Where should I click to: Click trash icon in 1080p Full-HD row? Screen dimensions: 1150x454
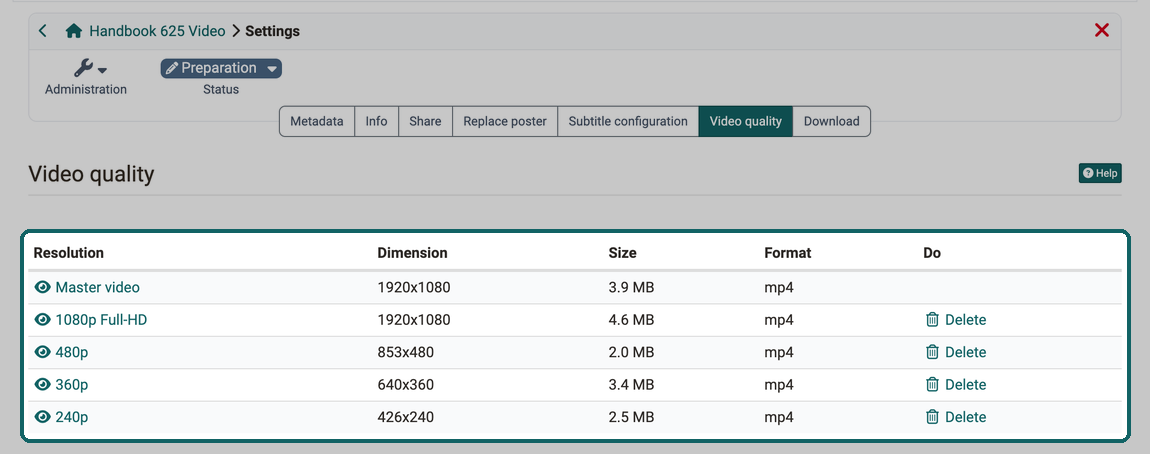(932, 320)
